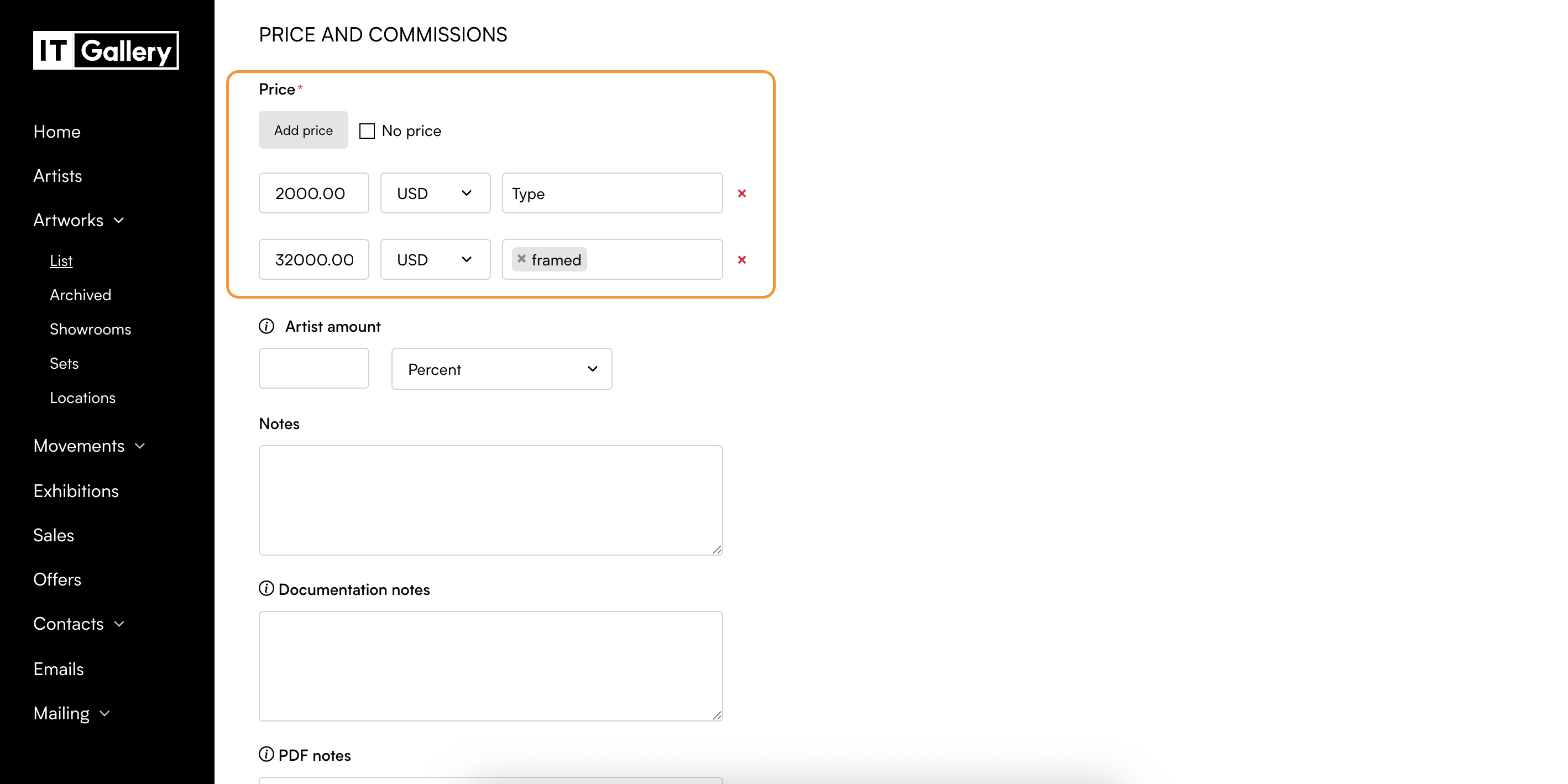Focus the Artist amount input field
This screenshot has width=1568, height=784.
coord(313,368)
